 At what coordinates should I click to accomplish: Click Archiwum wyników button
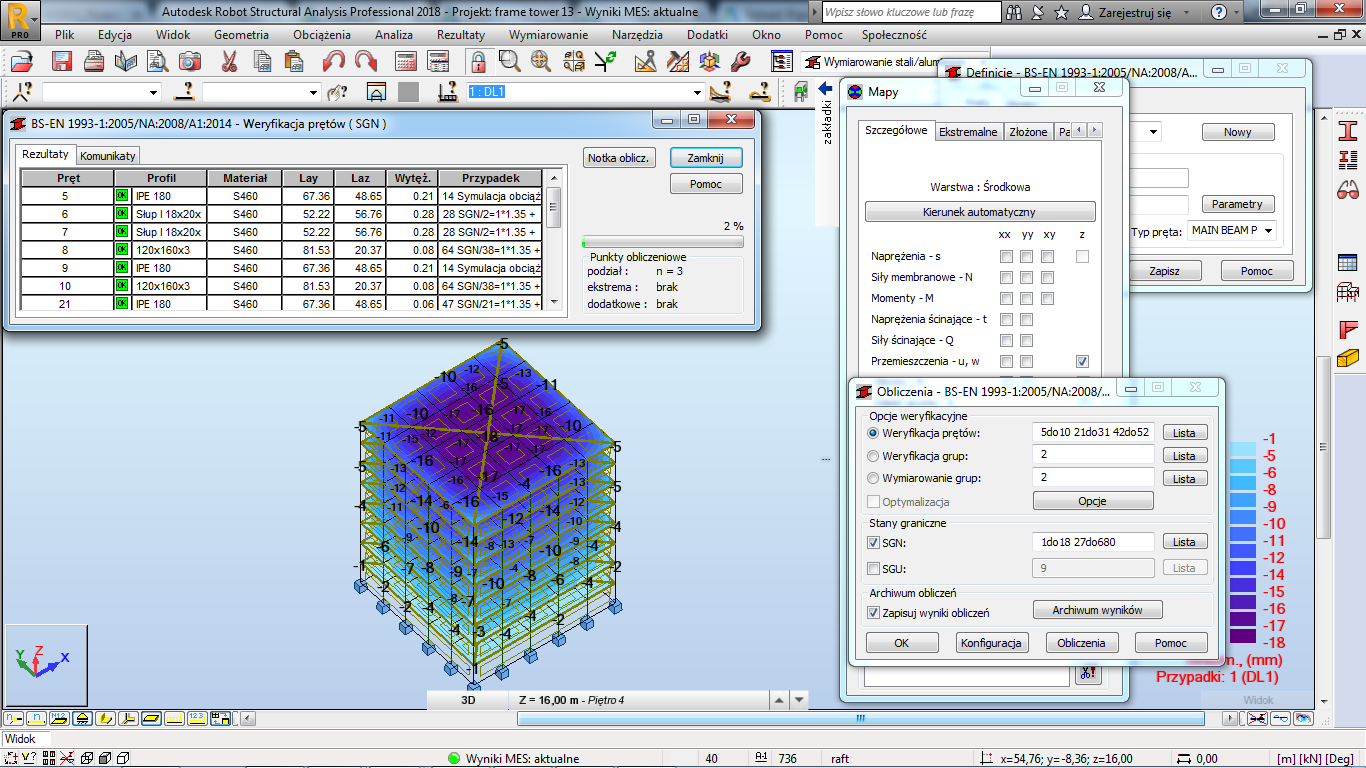(x=1097, y=610)
